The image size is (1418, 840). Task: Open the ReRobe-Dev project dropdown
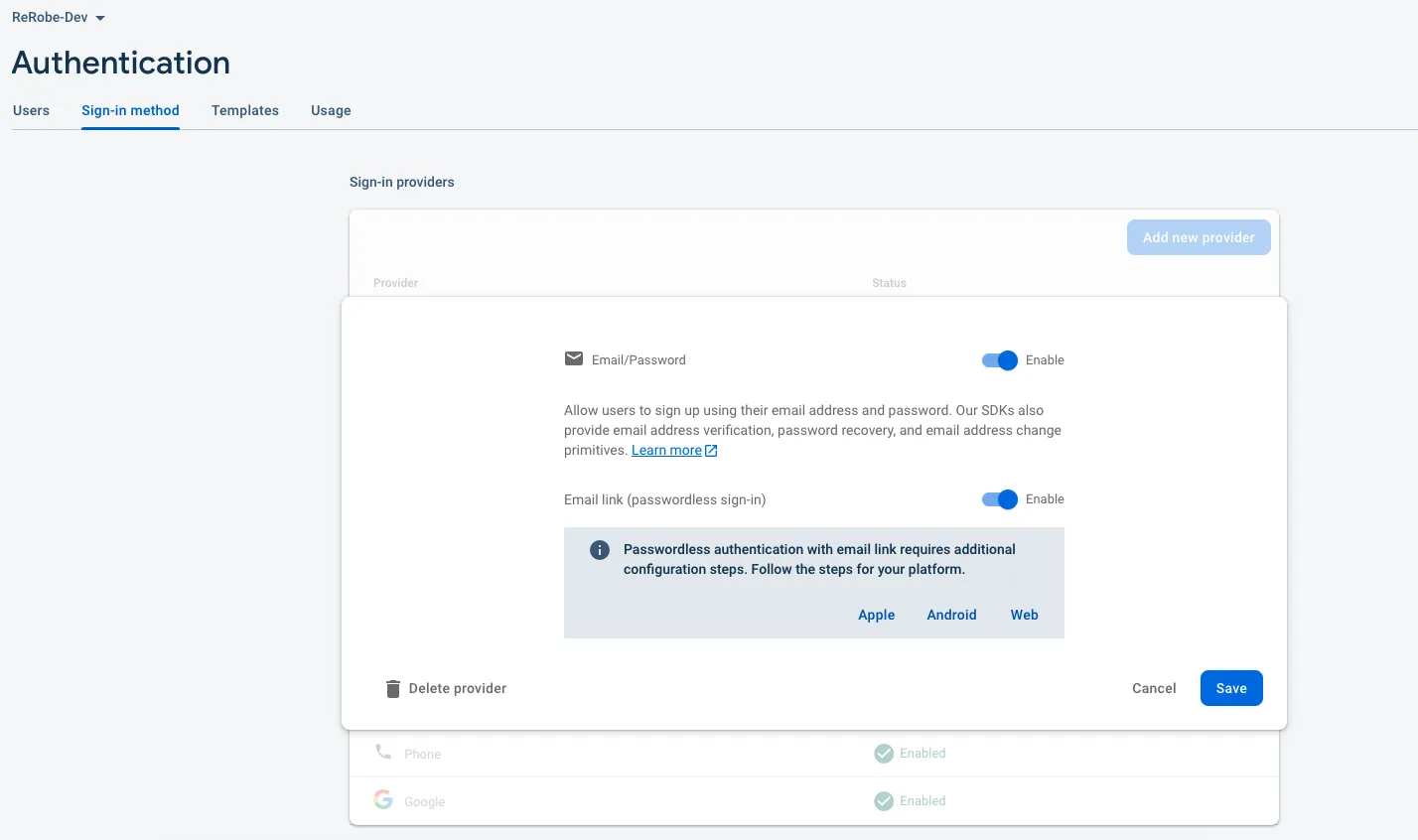(x=59, y=18)
